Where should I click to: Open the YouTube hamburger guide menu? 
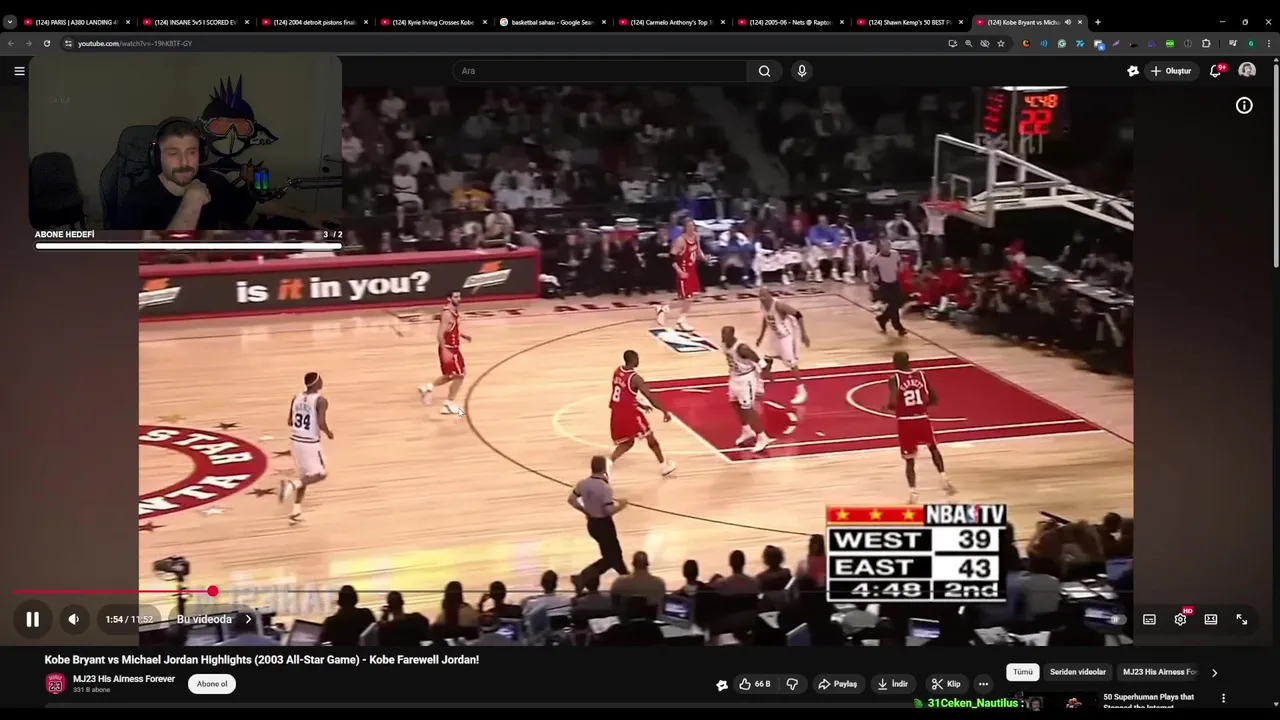point(19,71)
